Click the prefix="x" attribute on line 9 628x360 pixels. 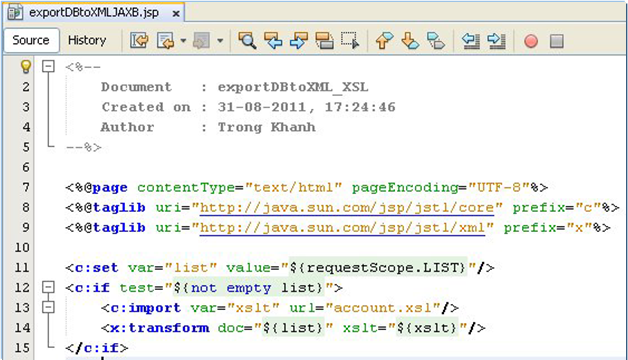pos(548,228)
